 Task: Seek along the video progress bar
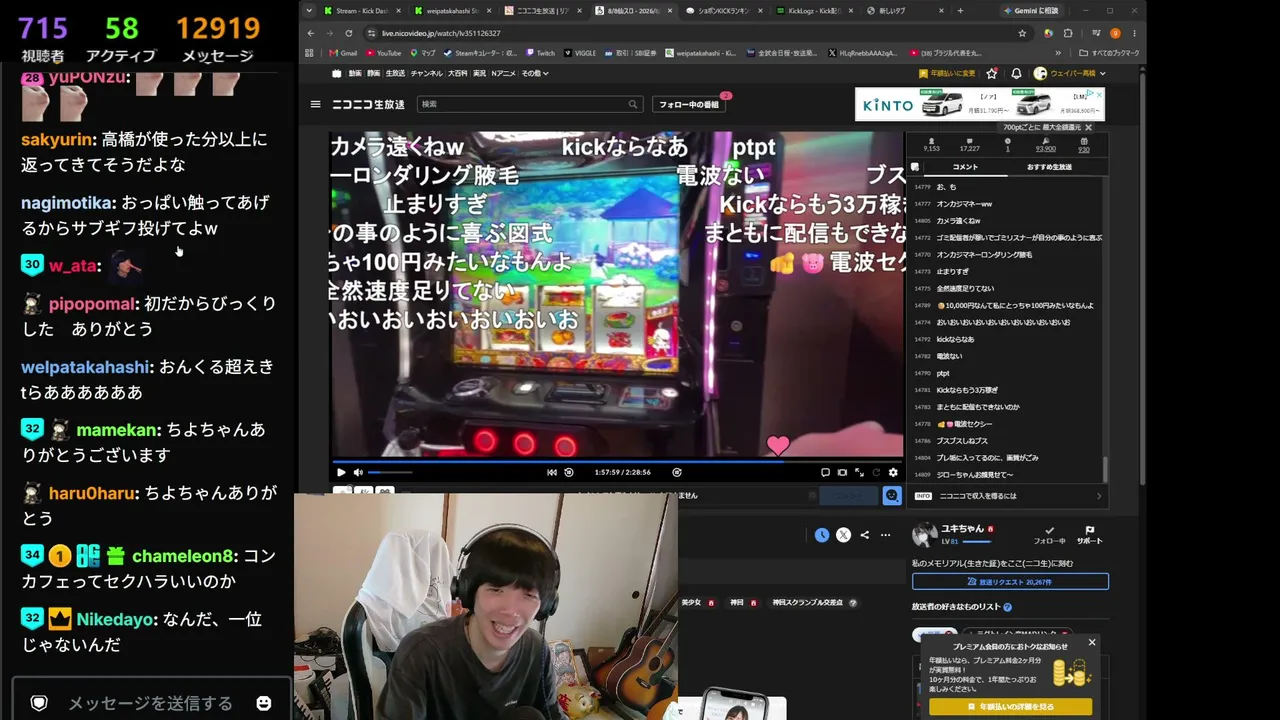(x=617, y=460)
